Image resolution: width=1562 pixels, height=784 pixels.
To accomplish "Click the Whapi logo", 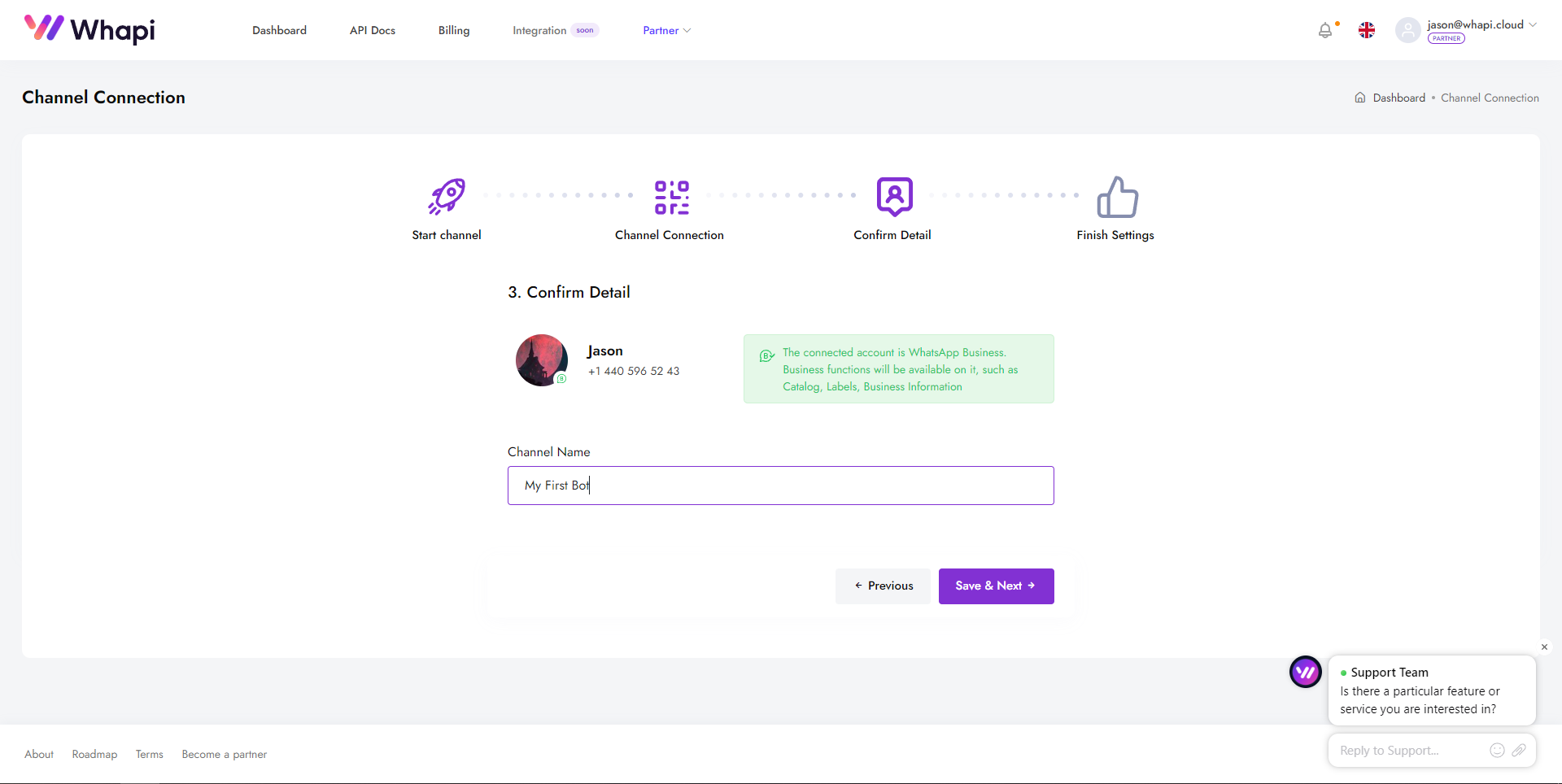I will [89, 29].
